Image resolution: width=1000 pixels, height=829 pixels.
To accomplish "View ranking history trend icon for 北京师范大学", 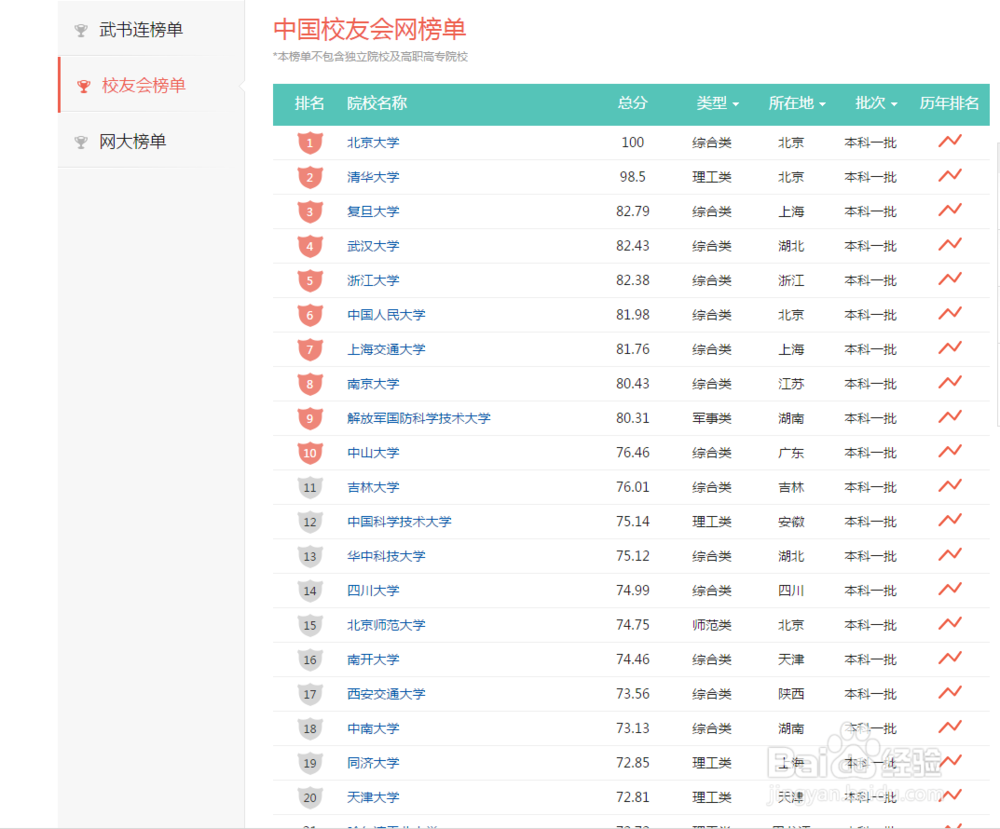I will 950,623.
